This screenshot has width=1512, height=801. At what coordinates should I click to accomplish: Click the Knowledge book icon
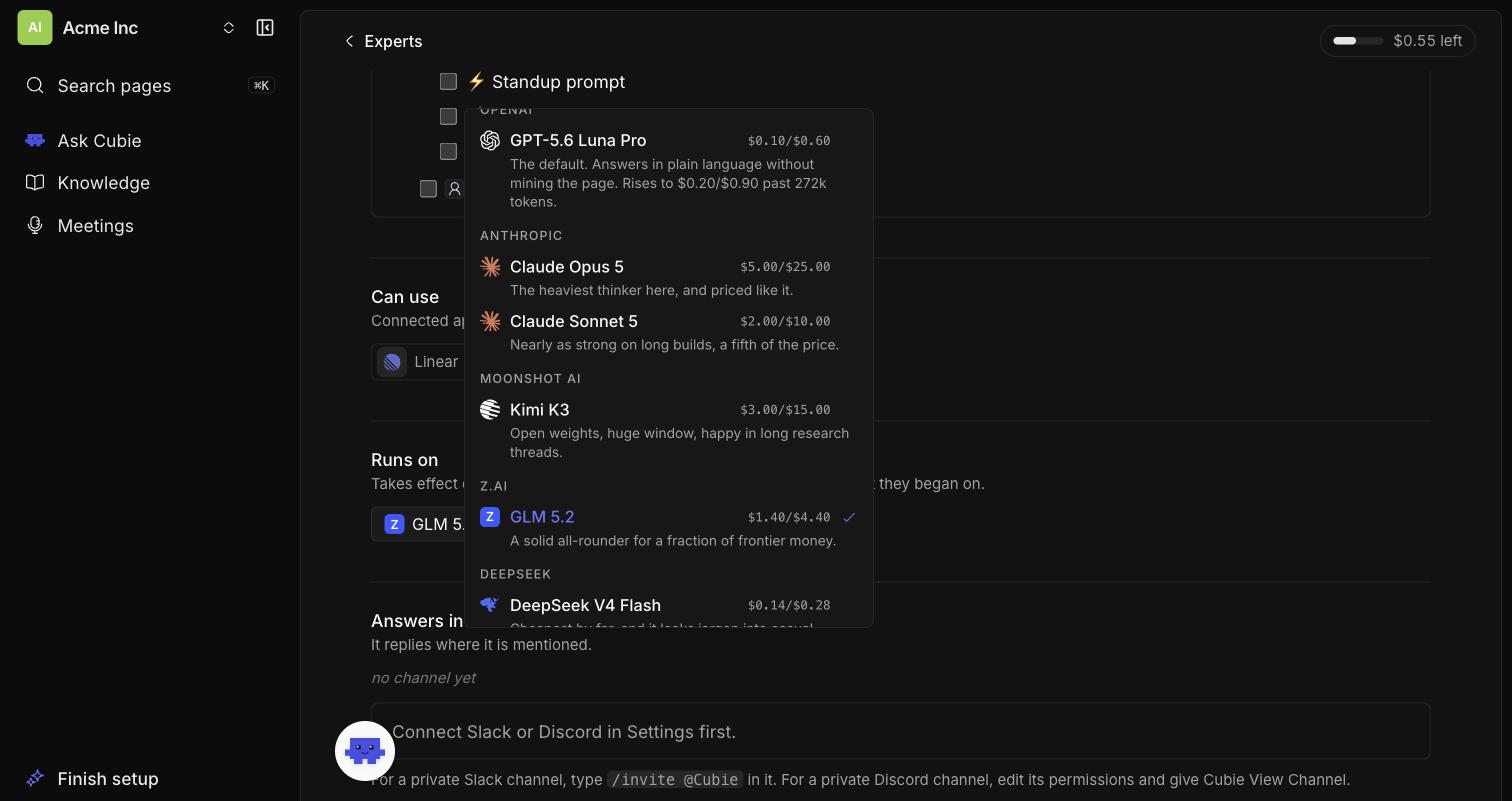coord(35,183)
